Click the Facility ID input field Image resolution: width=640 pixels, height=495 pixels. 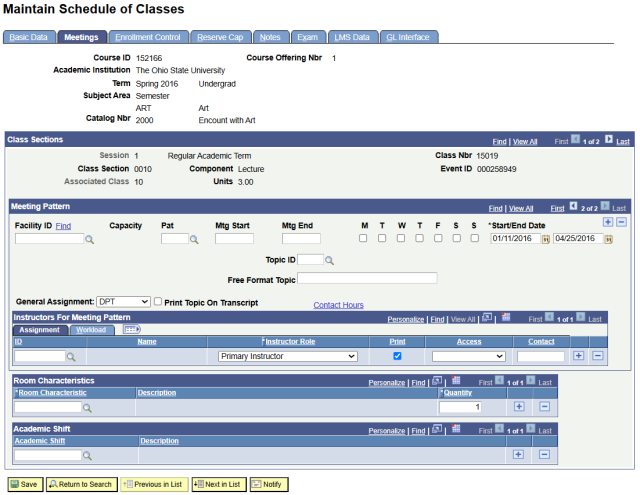49,239
